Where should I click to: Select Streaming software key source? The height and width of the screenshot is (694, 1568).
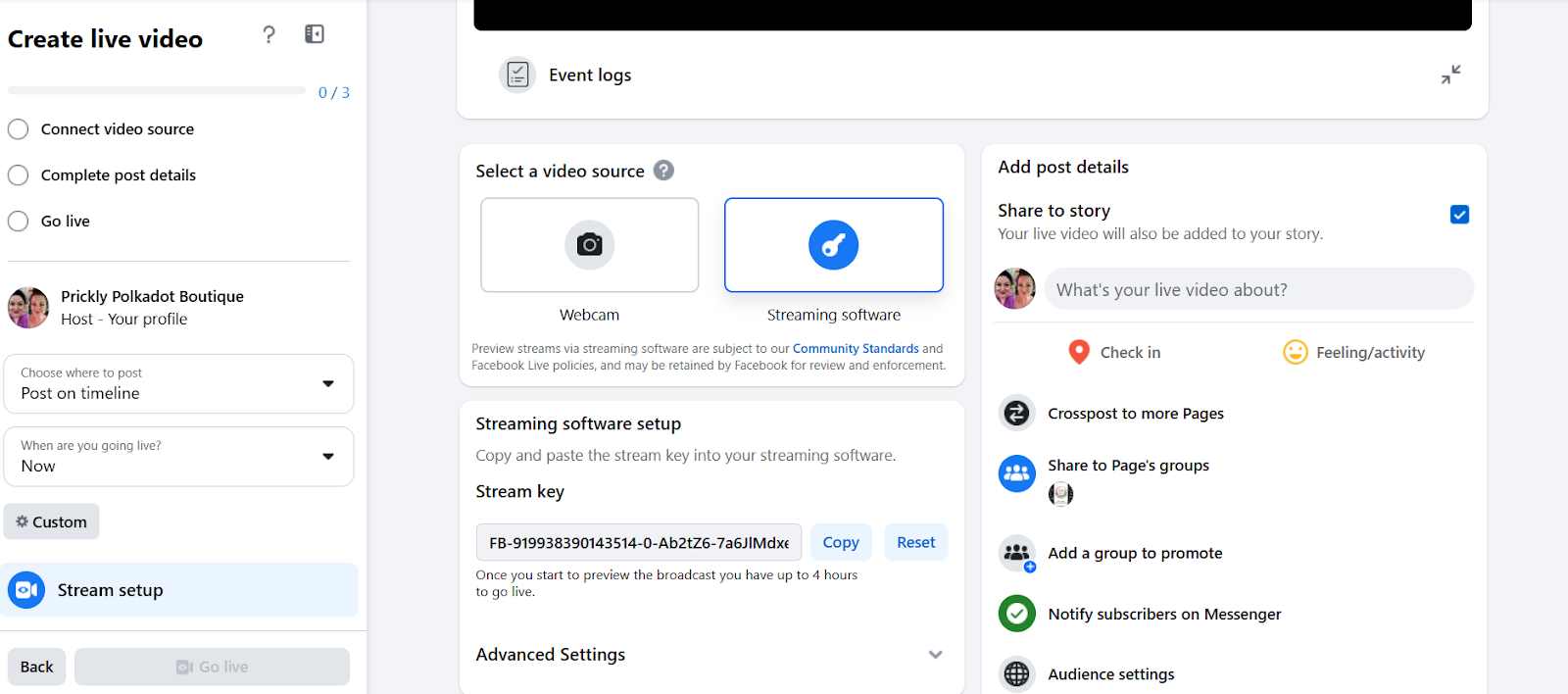point(833,245)
